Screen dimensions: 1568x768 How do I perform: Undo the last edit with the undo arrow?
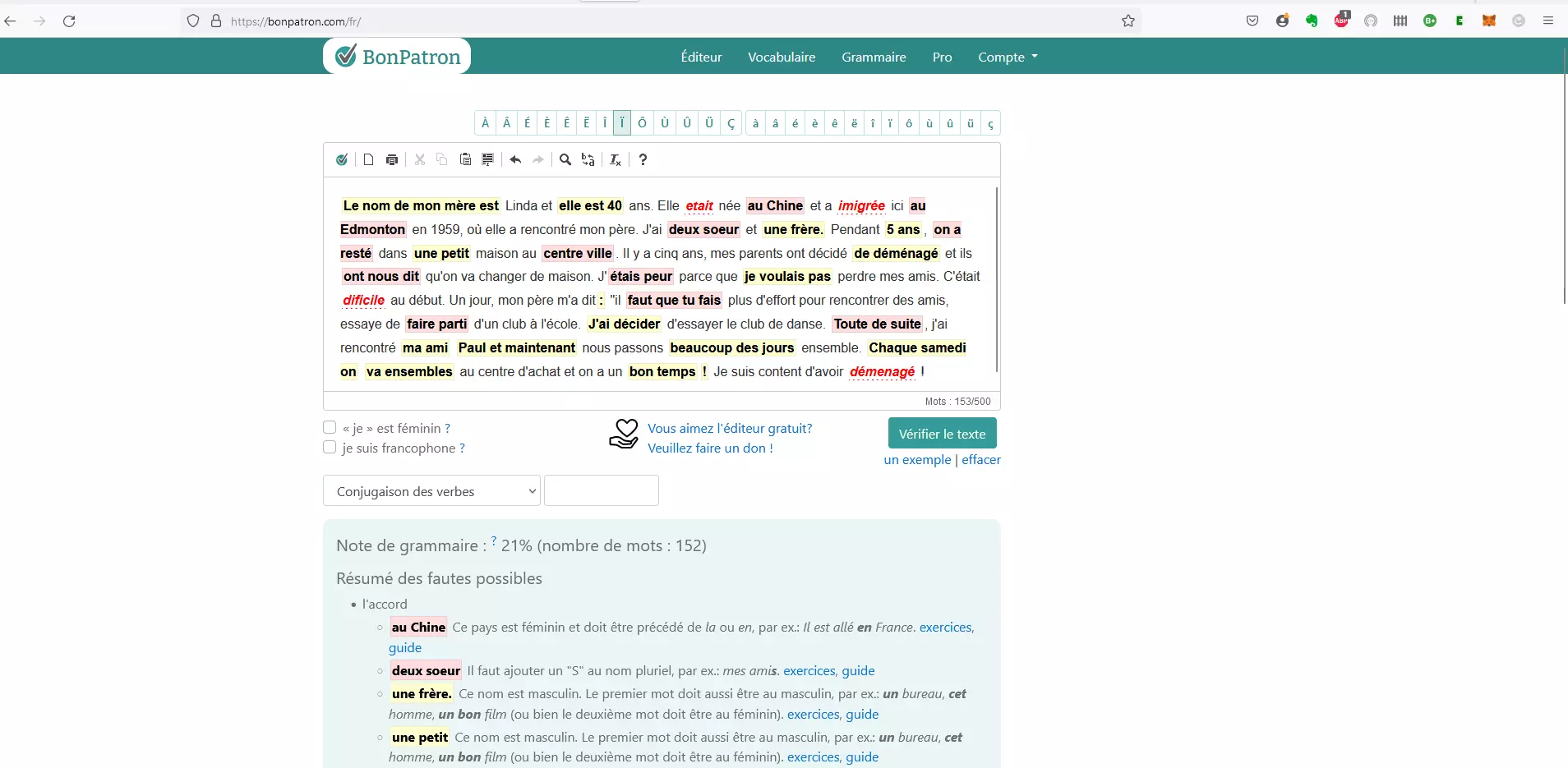515,159
